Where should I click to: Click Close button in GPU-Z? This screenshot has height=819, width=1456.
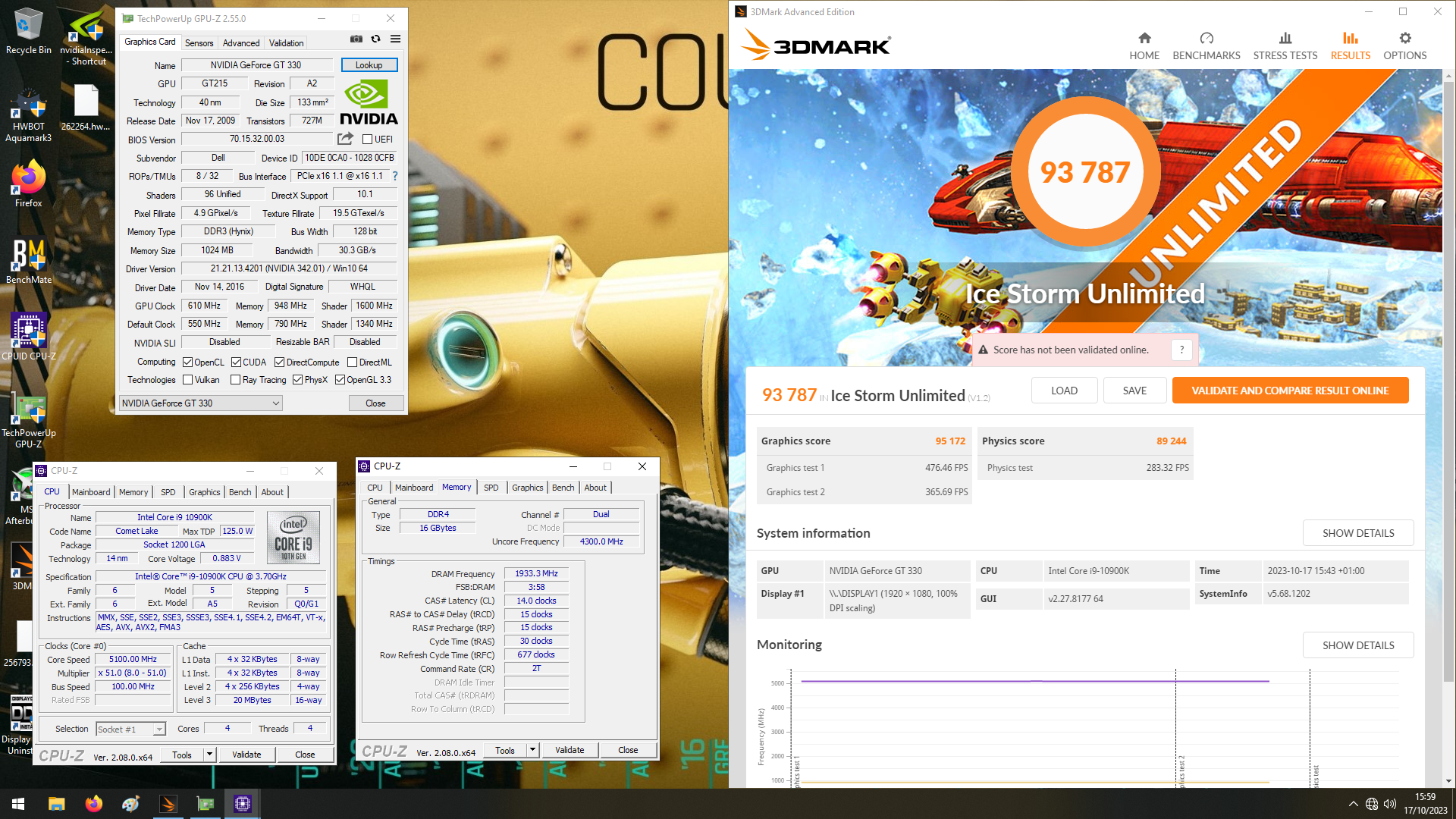coord(376,403)
